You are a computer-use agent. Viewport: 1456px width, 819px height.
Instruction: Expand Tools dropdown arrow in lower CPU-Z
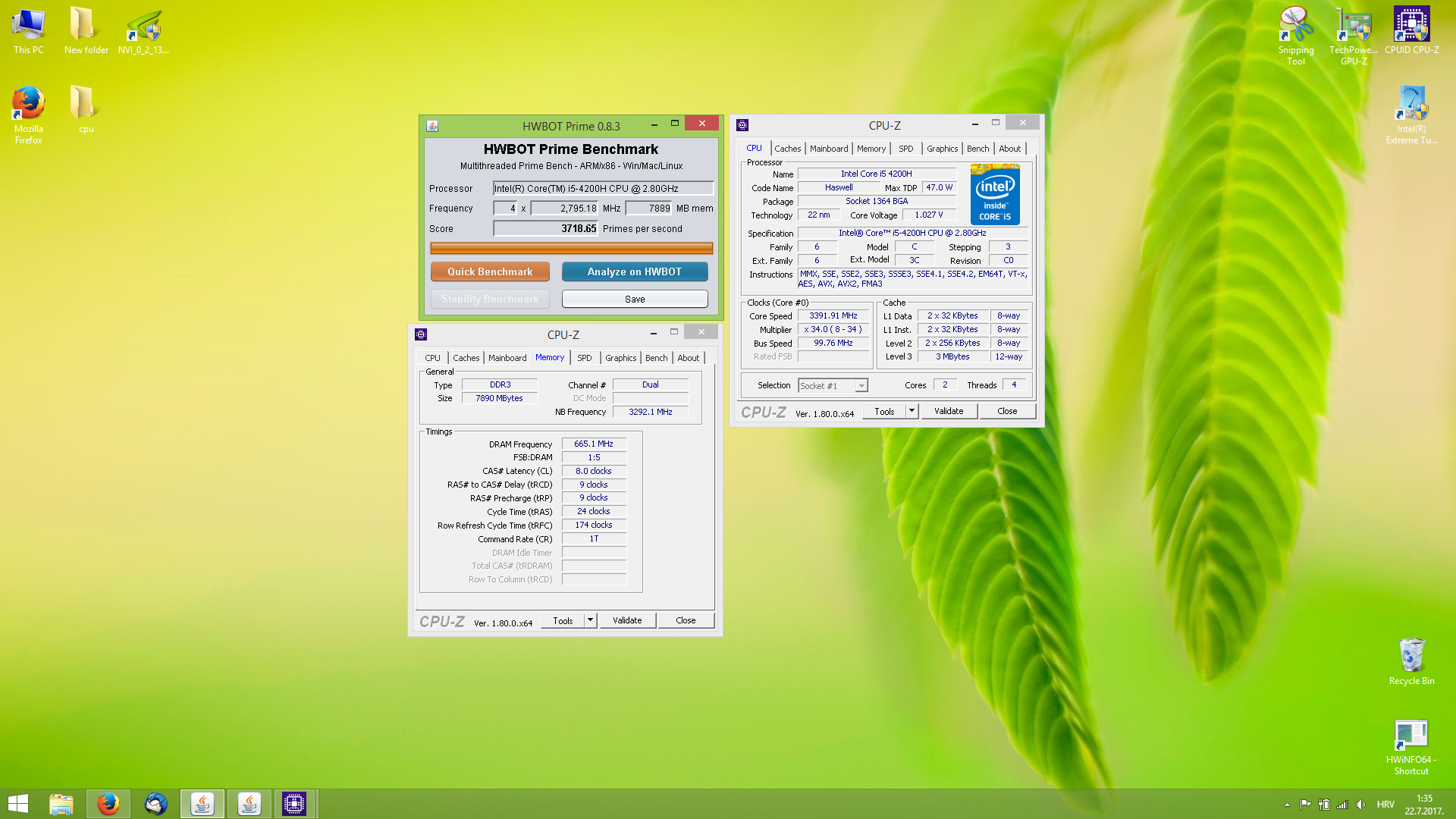click(591, 620)
